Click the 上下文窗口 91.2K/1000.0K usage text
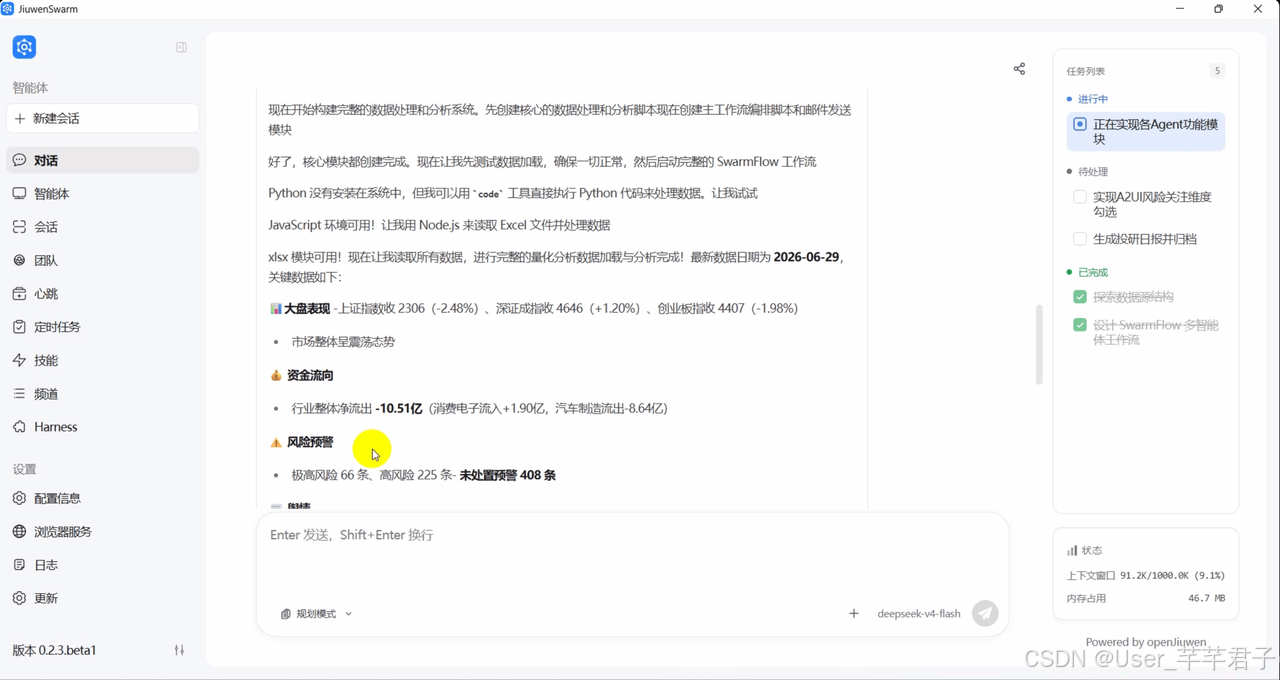This screenshot has height=680, width=1280. click(1146, 576)
